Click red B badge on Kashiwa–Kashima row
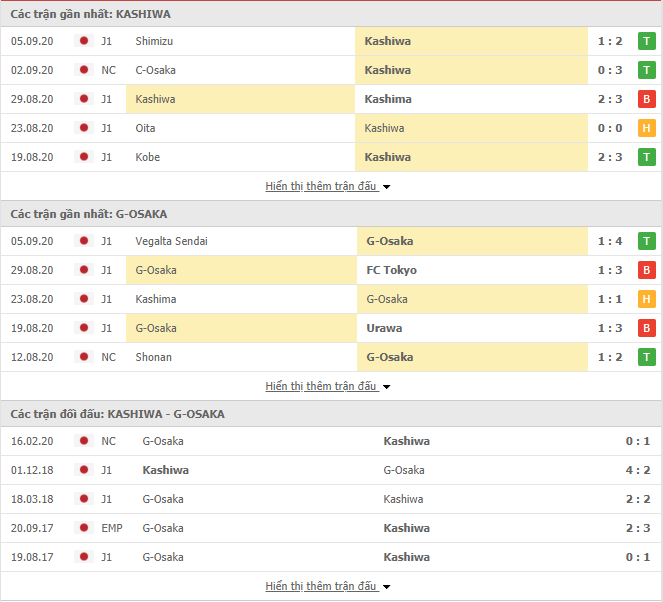The height and width of the screenshot is (602, 663). [647, 99]
